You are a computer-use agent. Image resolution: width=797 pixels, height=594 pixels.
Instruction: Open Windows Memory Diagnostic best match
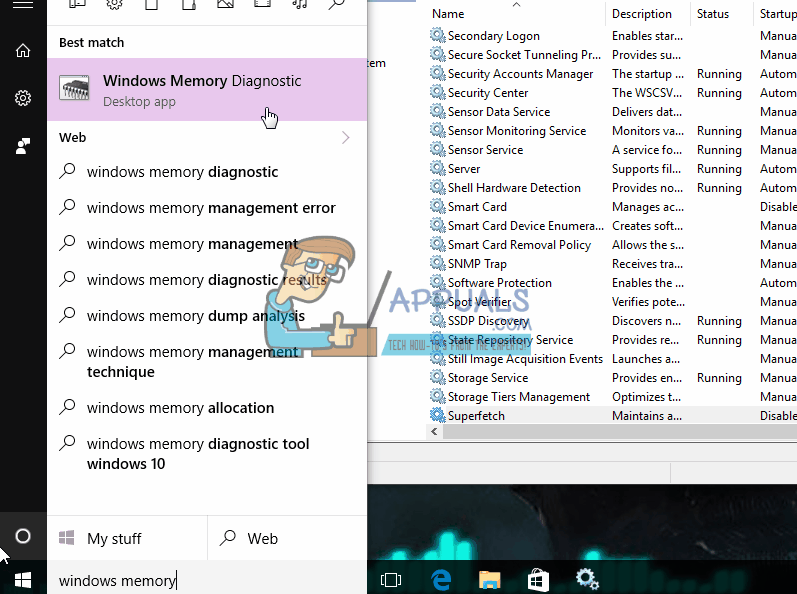click(207, 89)
